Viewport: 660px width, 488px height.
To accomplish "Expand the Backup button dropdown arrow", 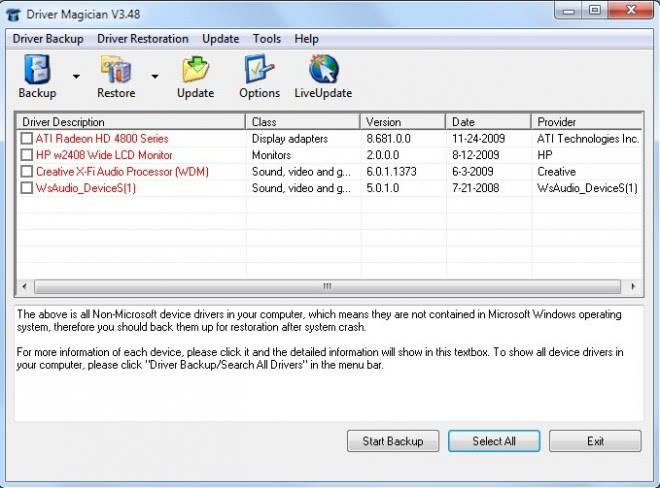I will pyautogui.click(x=75, y=76).
